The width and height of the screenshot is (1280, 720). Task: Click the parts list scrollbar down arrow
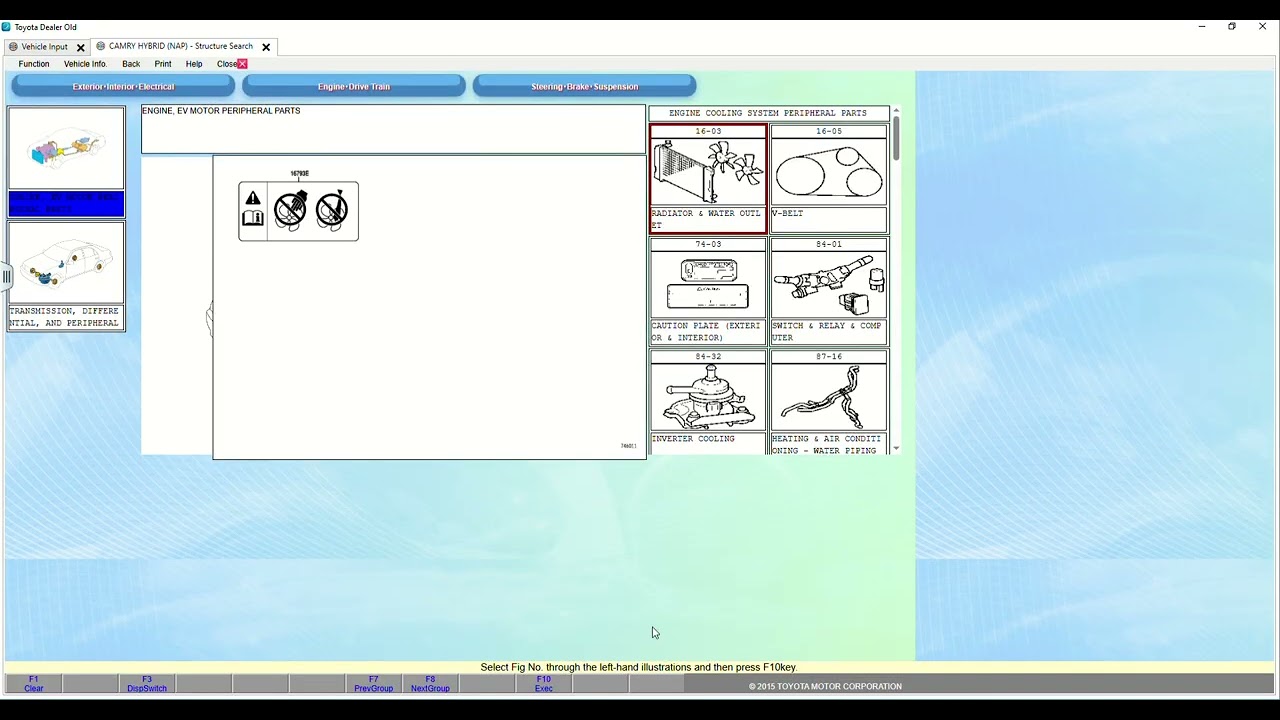(896, 449)
